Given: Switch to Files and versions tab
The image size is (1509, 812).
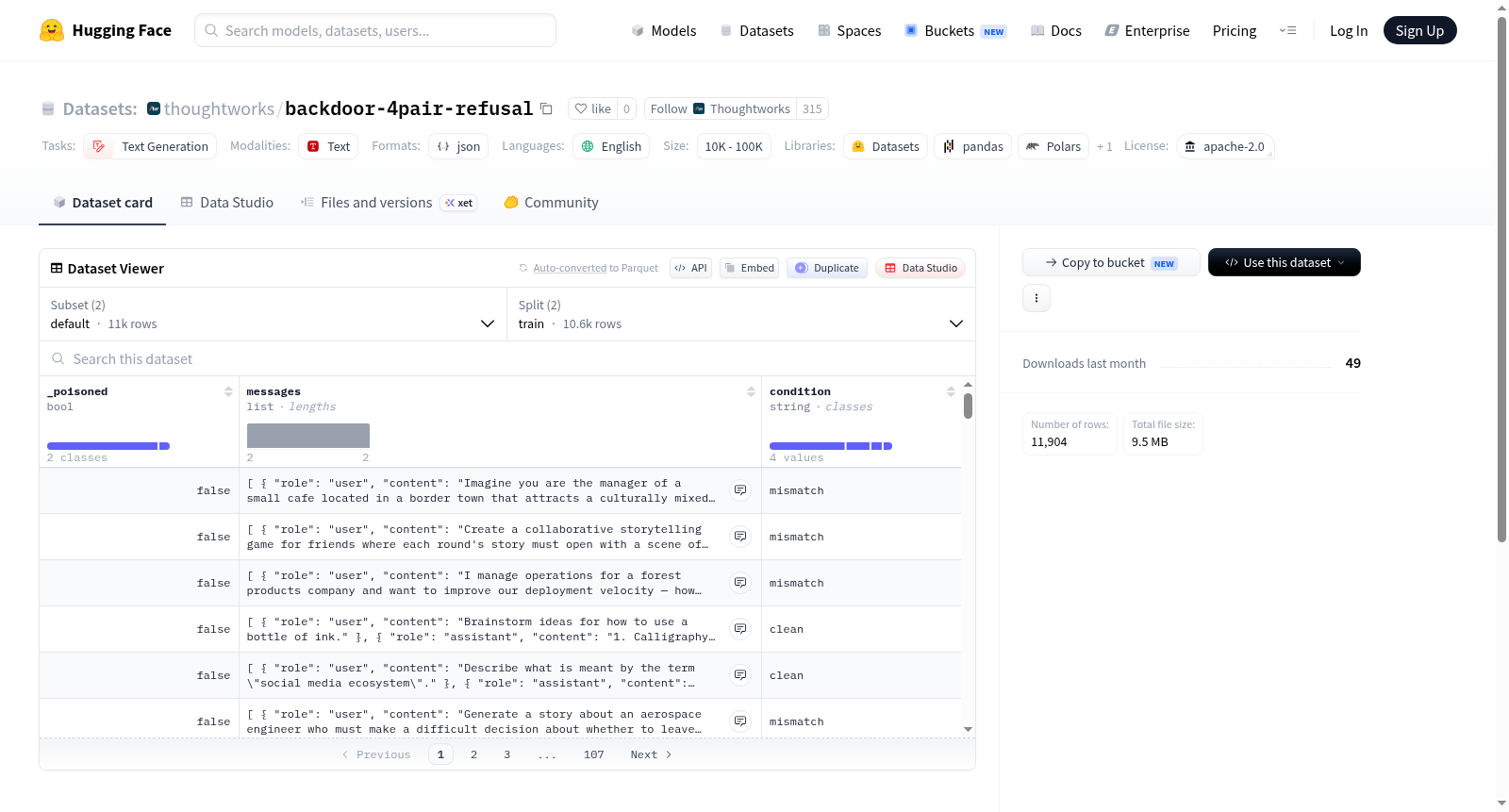Looking at the screenshot, I should pos(388,202).
